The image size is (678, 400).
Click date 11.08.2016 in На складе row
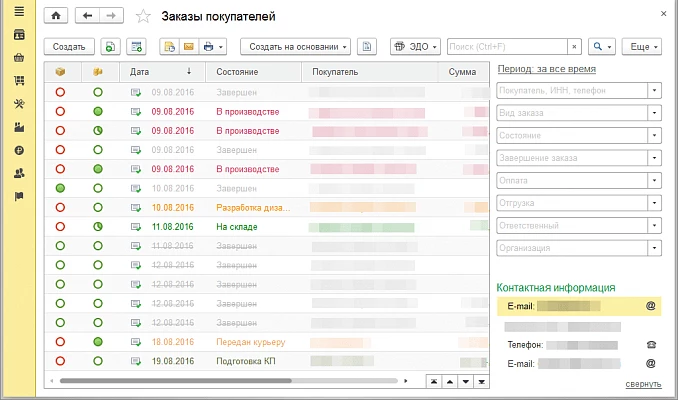[173, 227]
